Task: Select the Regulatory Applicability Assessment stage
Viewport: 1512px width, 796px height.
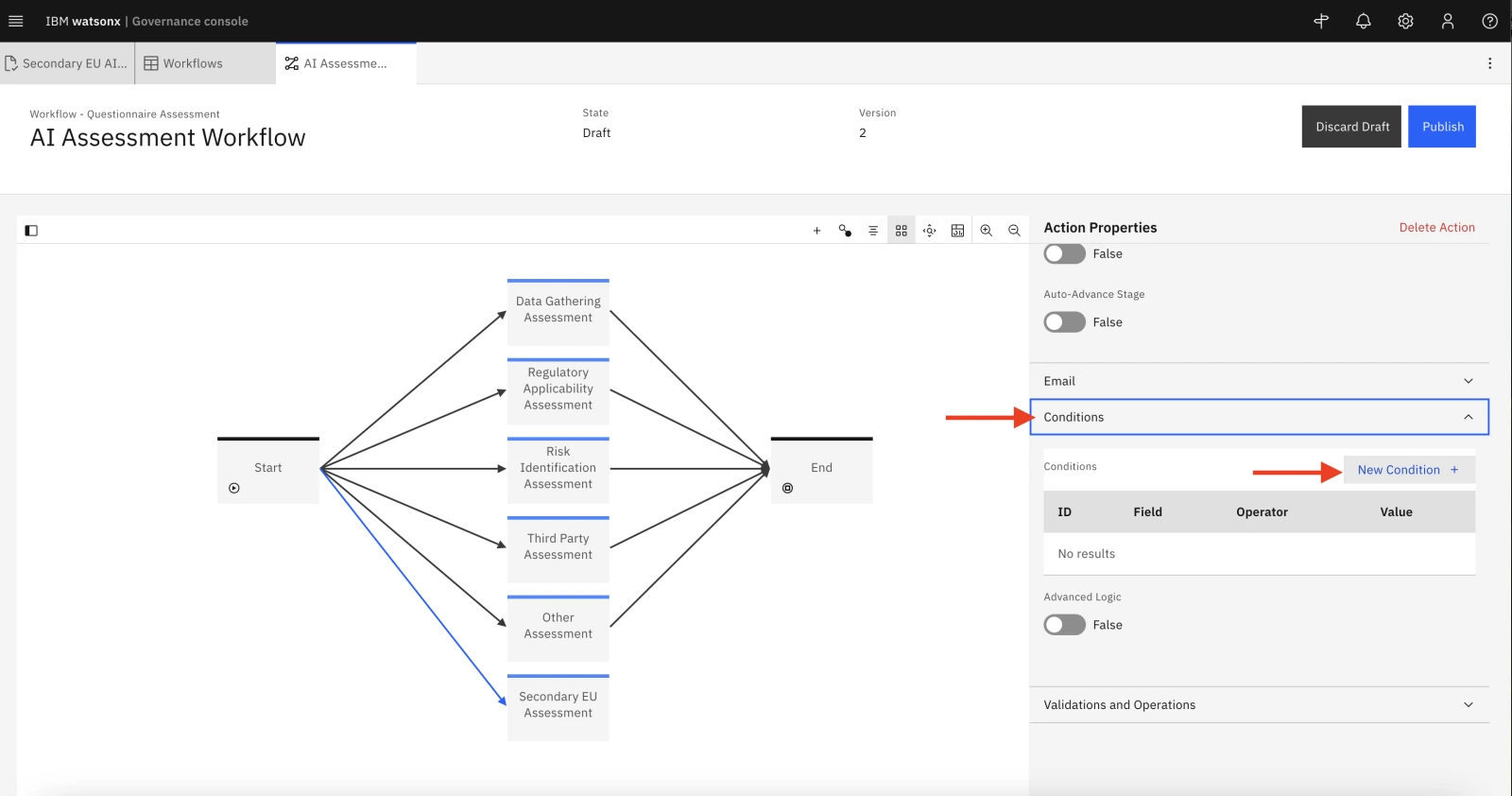Action: pyautogui.click(x=558, y=390)
